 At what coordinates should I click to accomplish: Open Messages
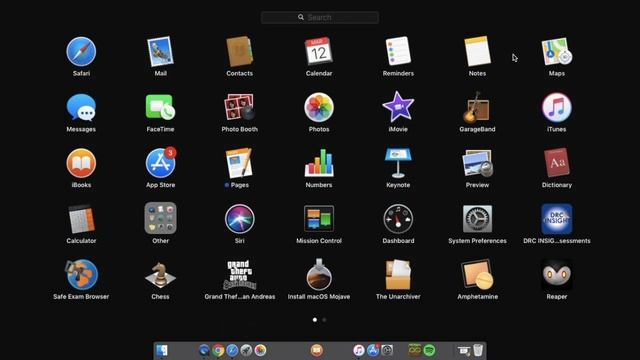click(x=81, y=108)
